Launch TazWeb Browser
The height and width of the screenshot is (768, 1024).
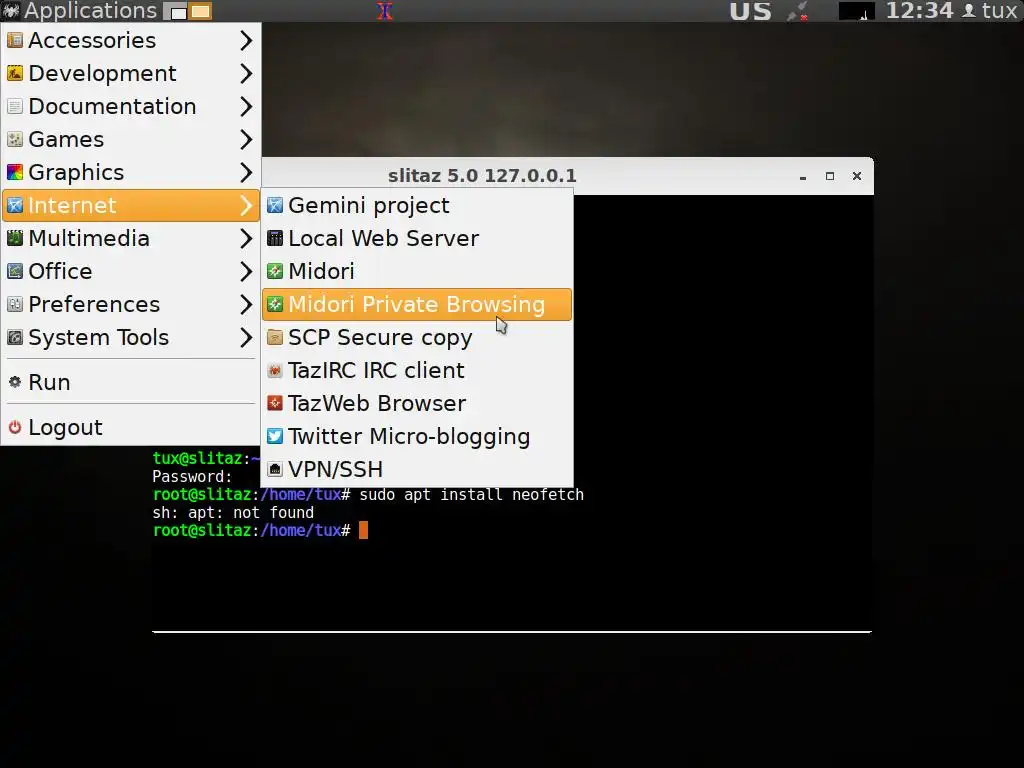click(x=417, y=403)
